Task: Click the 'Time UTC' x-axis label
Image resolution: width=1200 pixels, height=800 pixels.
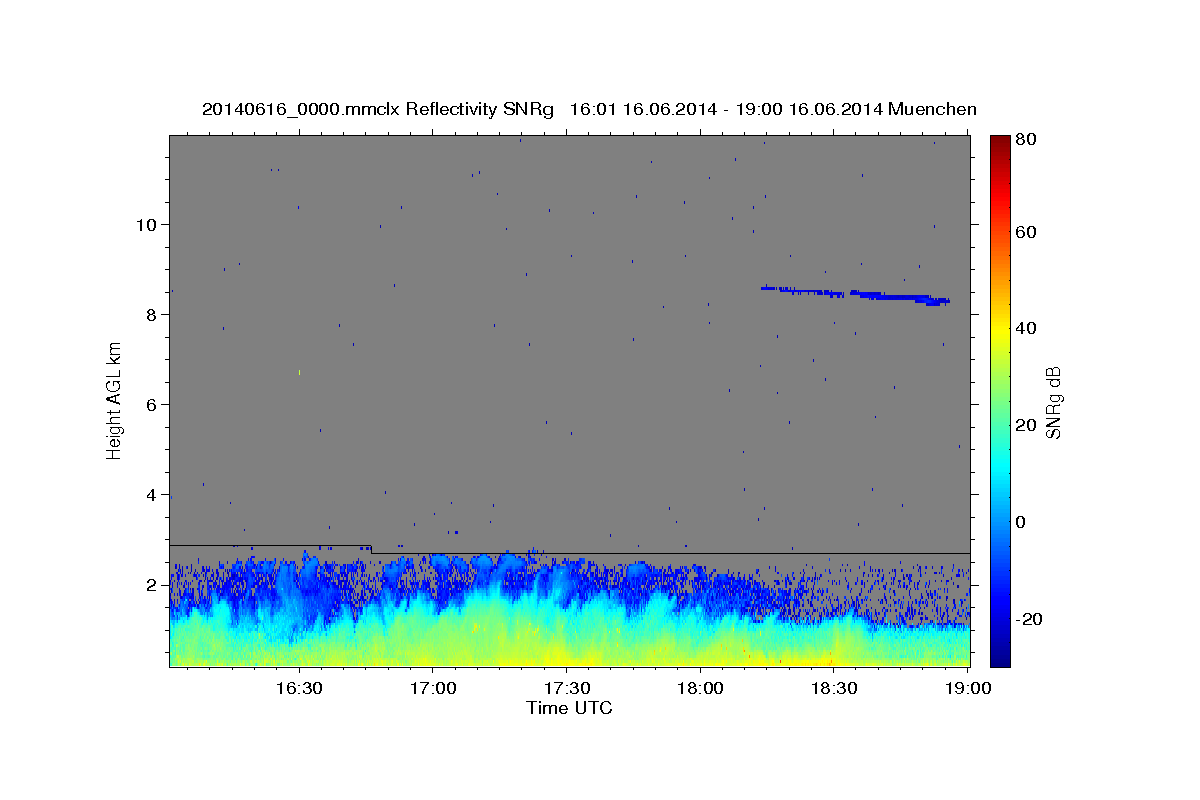Action: click(x=569, y=708)
